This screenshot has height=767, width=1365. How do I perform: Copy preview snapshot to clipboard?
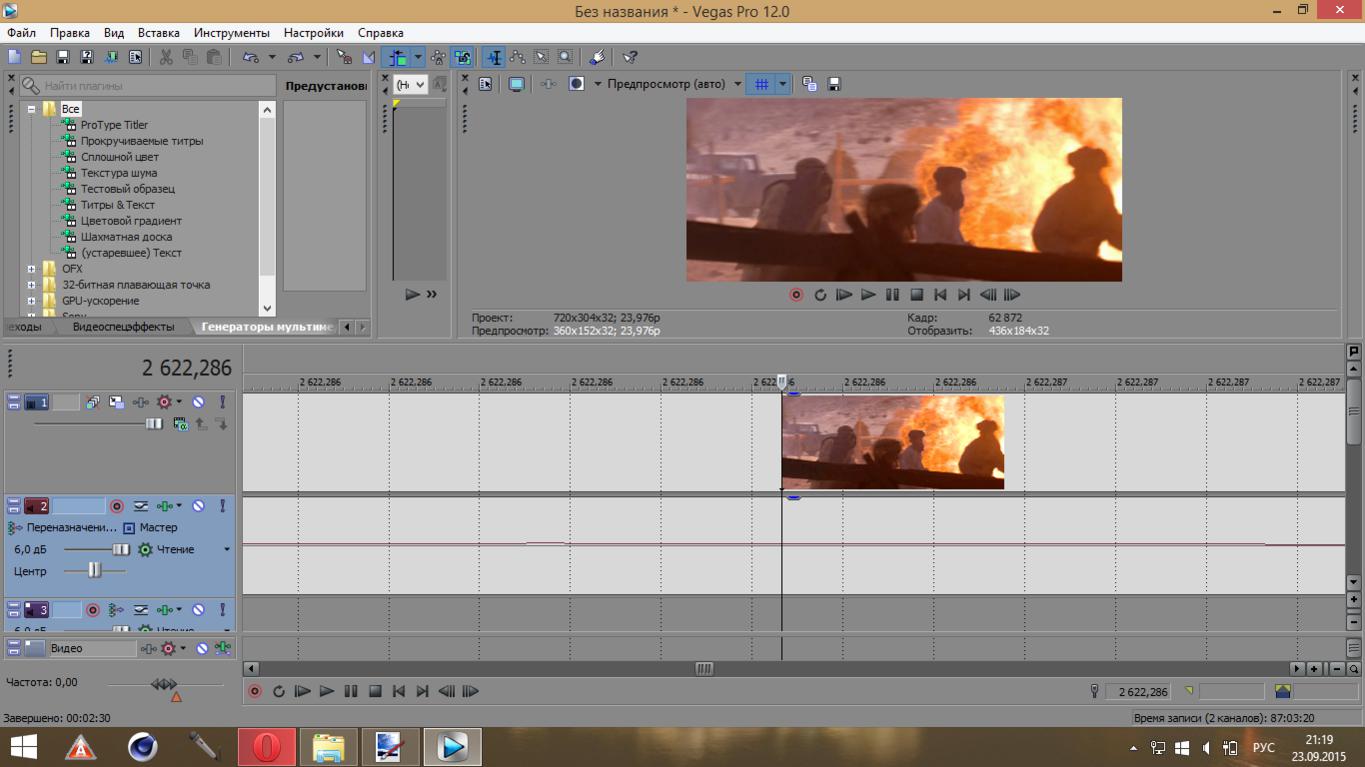click(810, 85)
